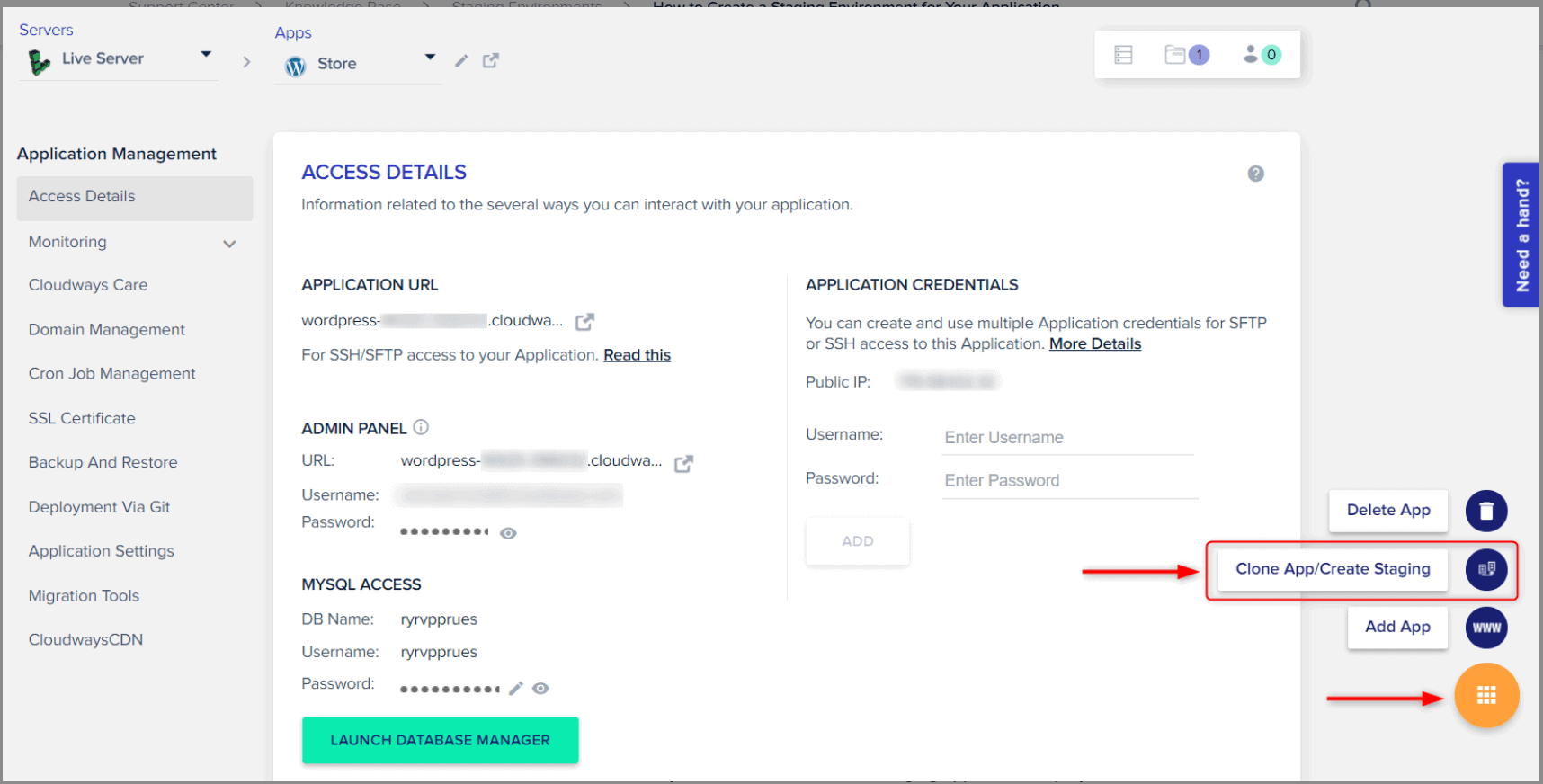Screen dimensions: 1543x784
Task: Open the Store application dropdown
Action: click(430, 58)
